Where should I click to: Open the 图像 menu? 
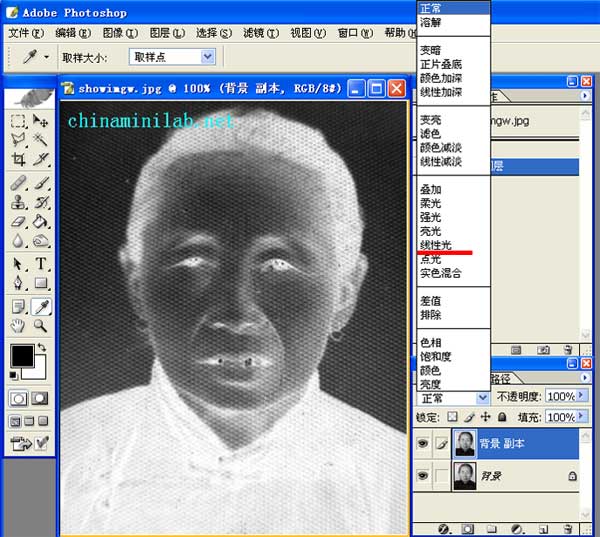111,33
